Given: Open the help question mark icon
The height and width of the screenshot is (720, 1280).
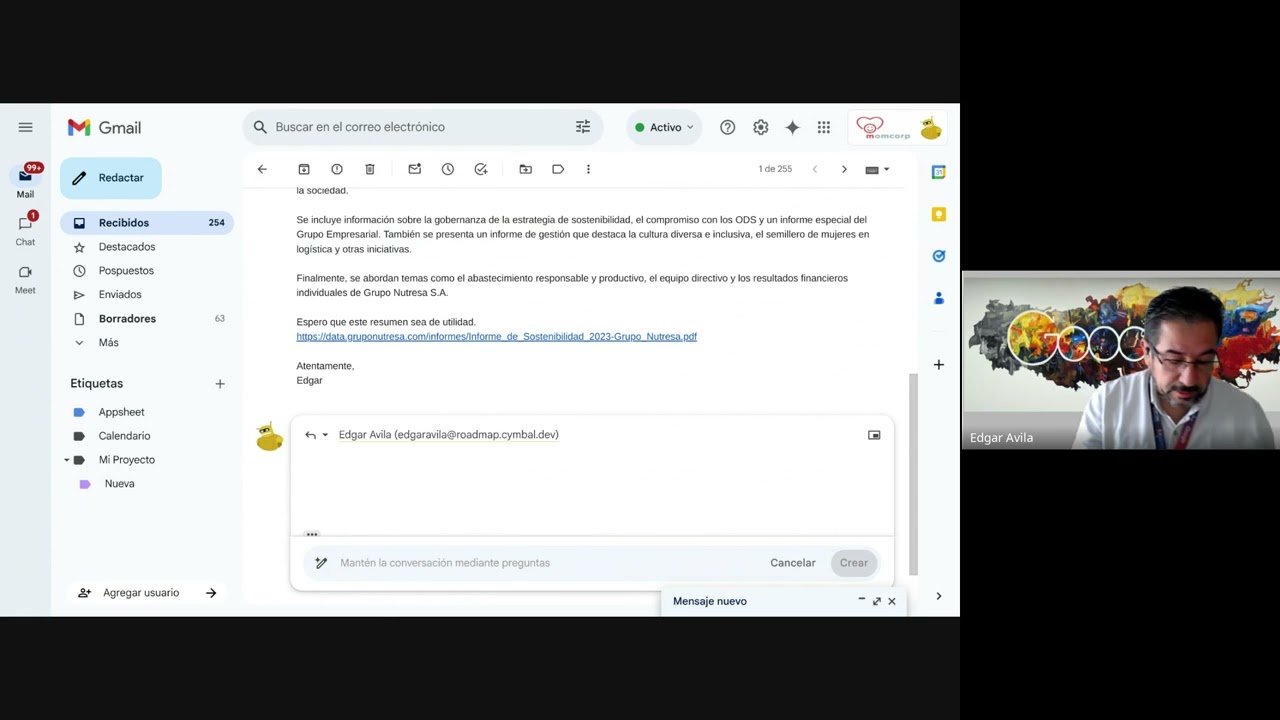Looking at the screenshot, I should click(x=727, y=128).
